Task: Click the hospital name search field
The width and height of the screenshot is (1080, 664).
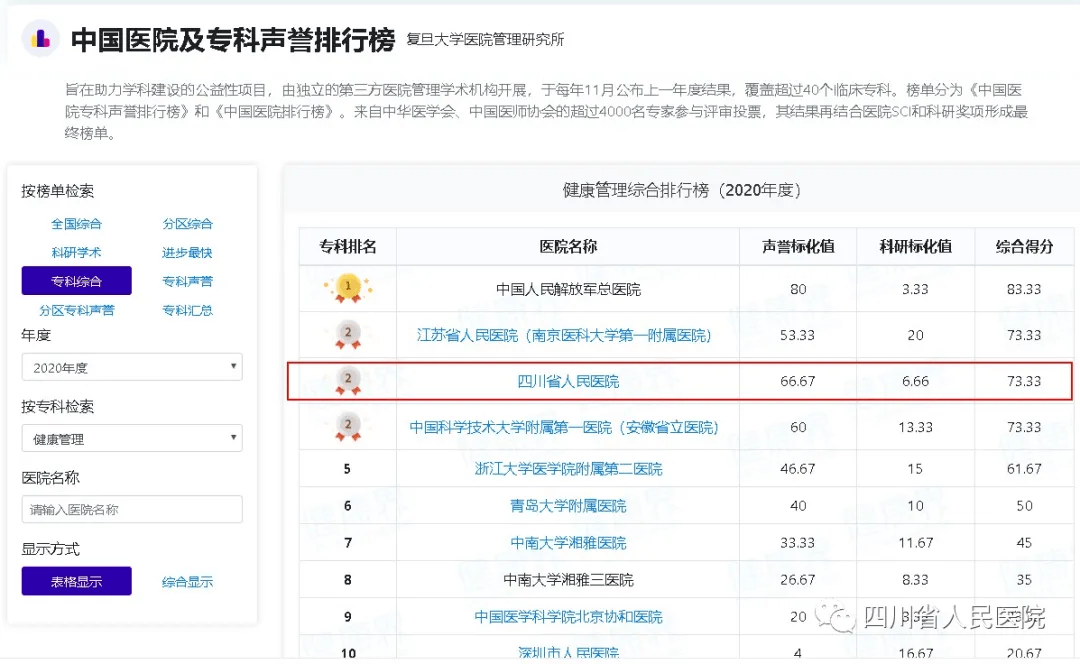Action: tap(132, 510)
